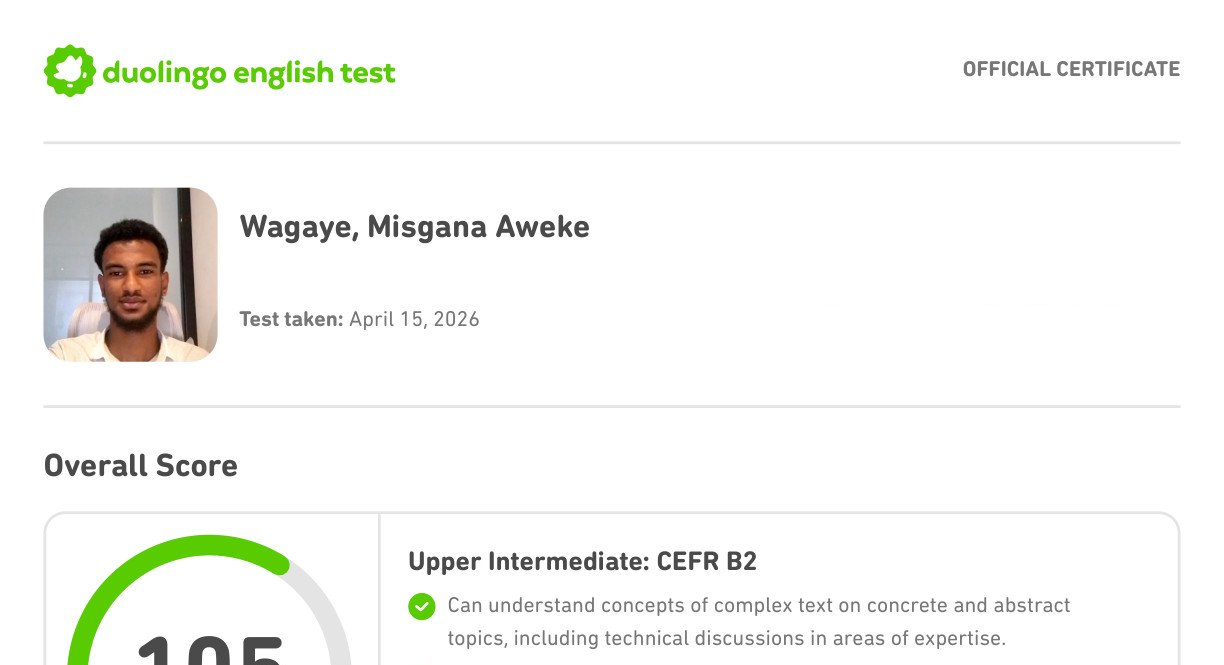Open the test taker's profile photo
This screenshot has height=665, width=1224.
click(131, 274)
